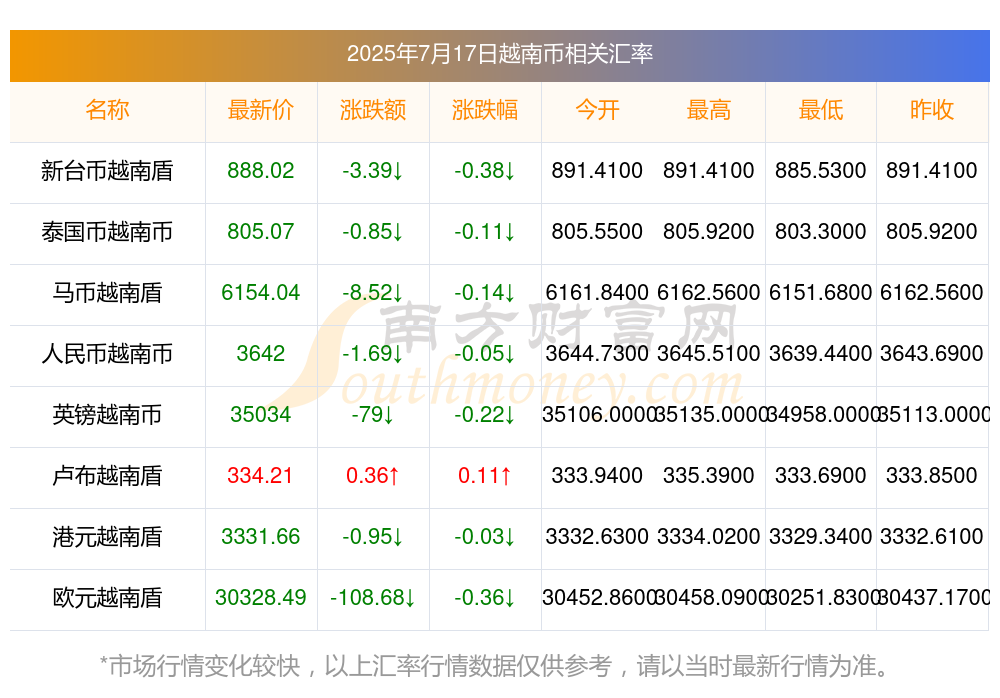Screen dimensions: 1000x698
Task: Select the 今开 column header
Action: tap(597, 110)
